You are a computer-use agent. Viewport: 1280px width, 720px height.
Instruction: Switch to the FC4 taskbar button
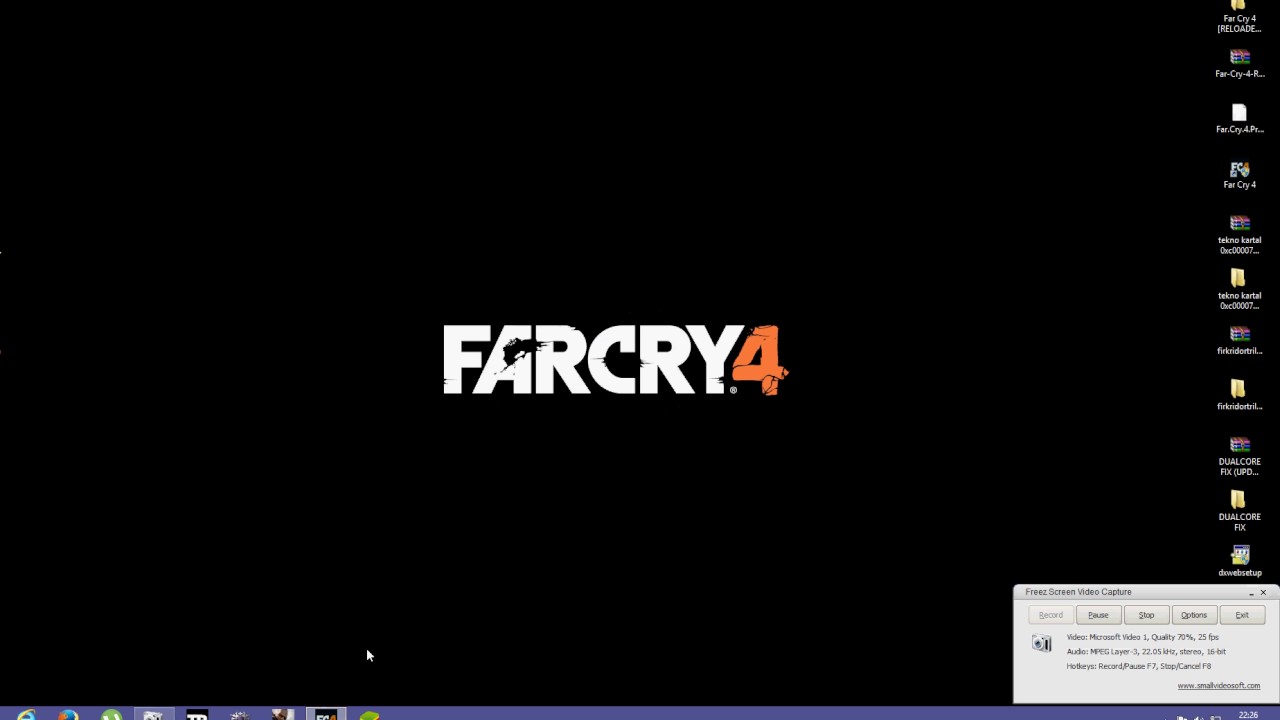326,715
